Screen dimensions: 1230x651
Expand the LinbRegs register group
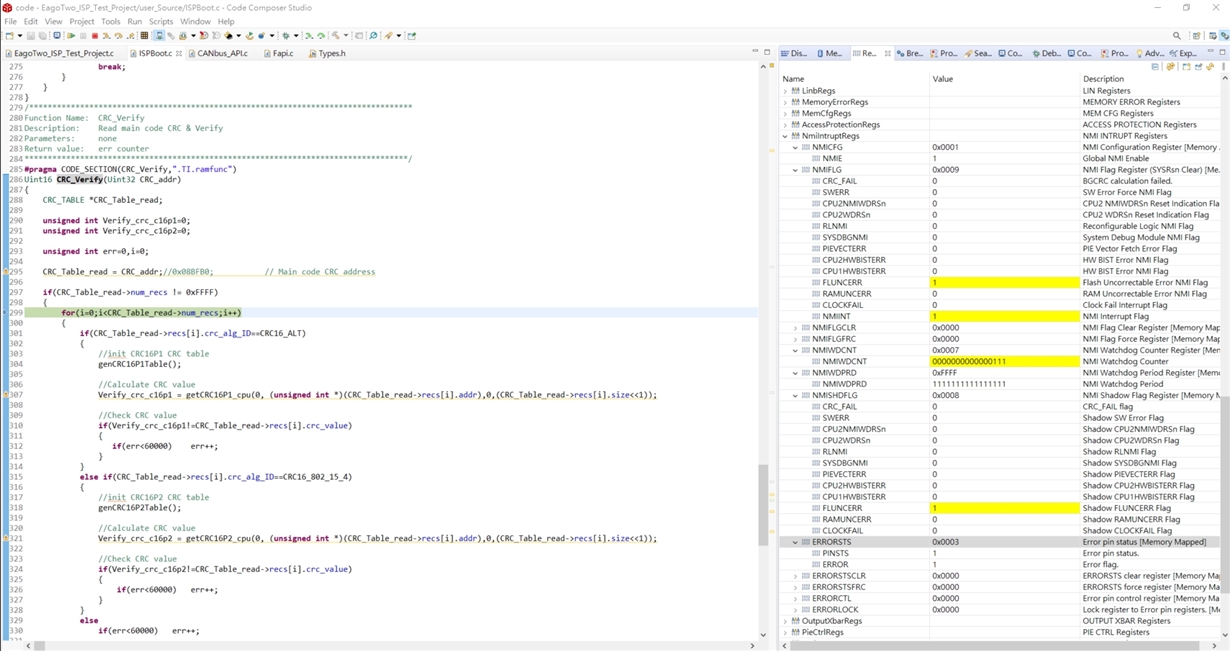click(785, 91)
